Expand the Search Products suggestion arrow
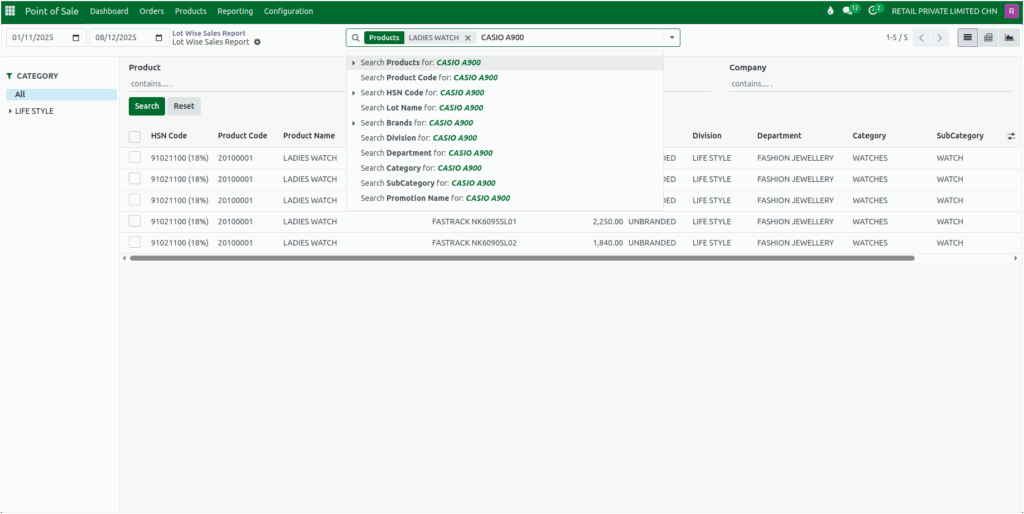The height and width of the screenshot is (514, 1024). pos(354,63)
